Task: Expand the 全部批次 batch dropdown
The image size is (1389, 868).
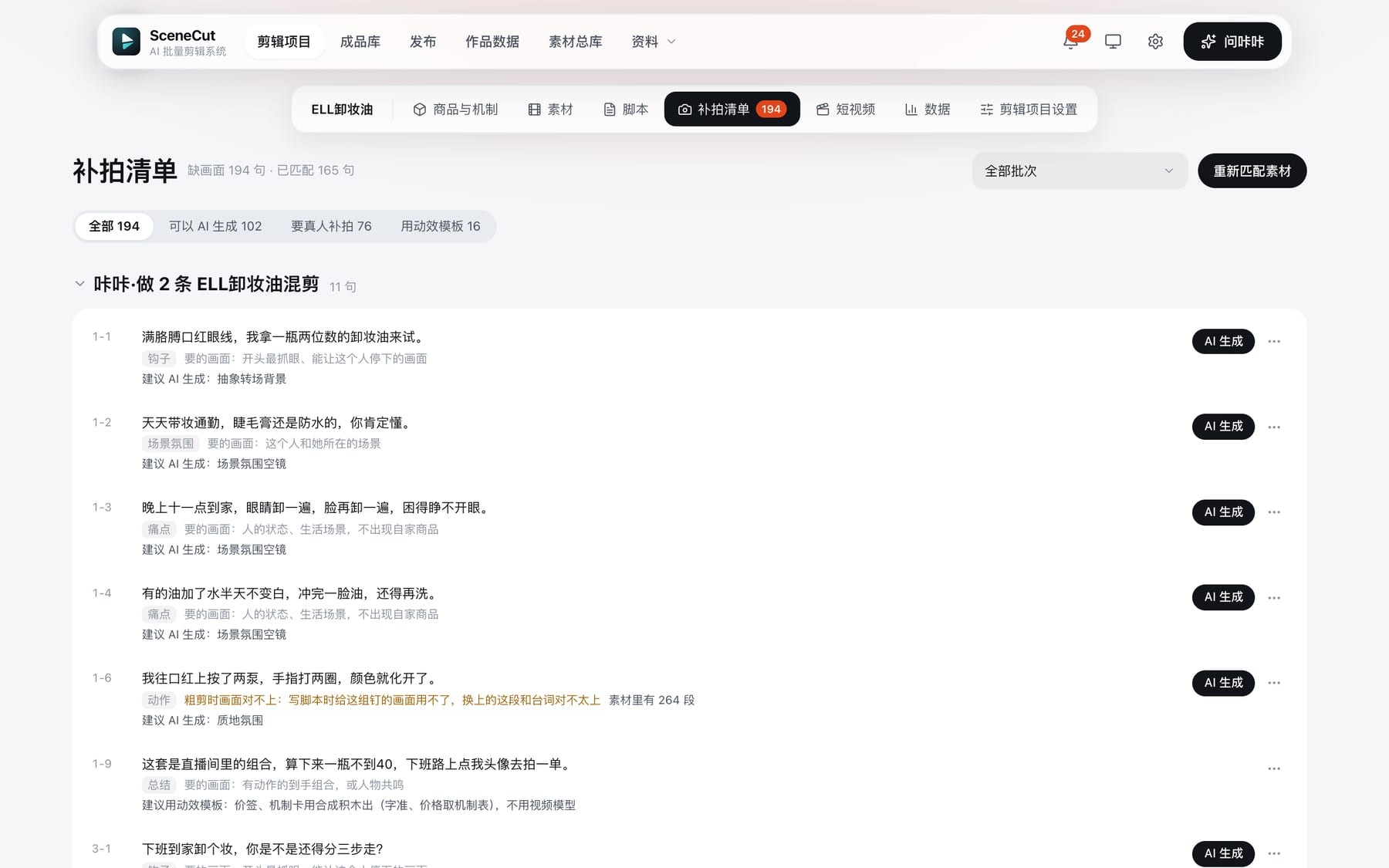Action: [x=1080, y=171]
